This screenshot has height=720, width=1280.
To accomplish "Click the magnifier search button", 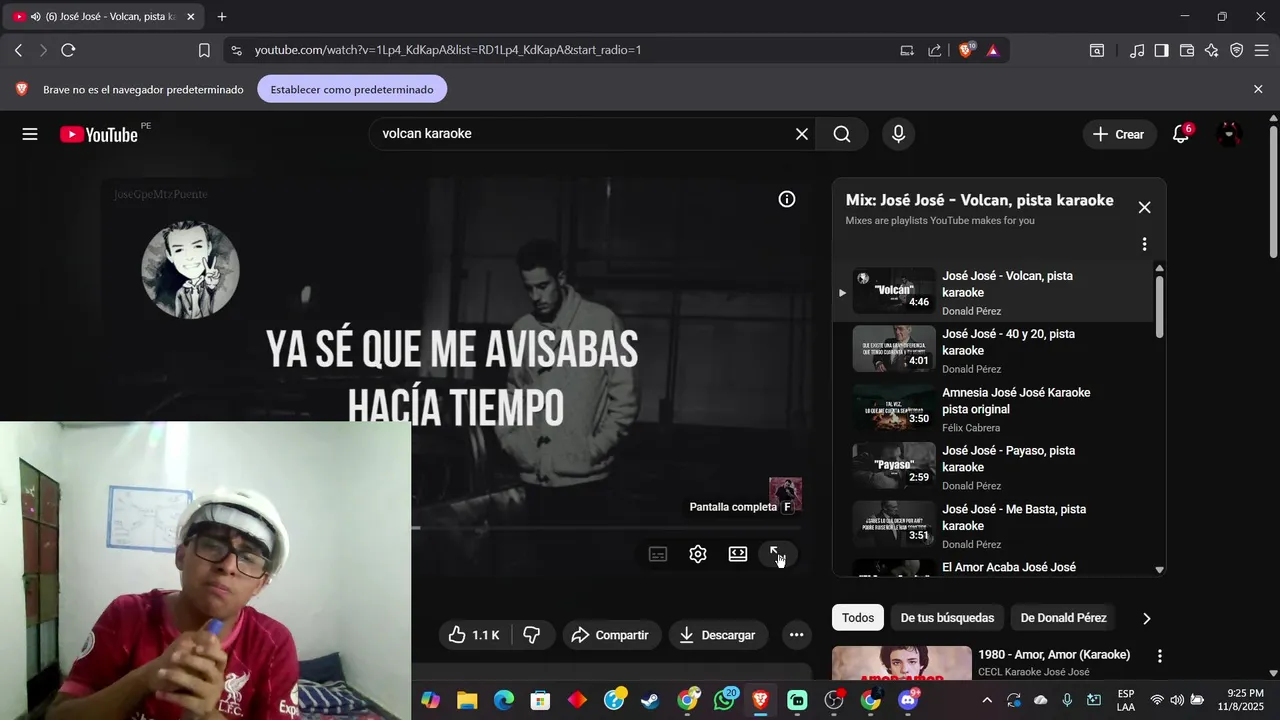I will [x=842, y=134].
